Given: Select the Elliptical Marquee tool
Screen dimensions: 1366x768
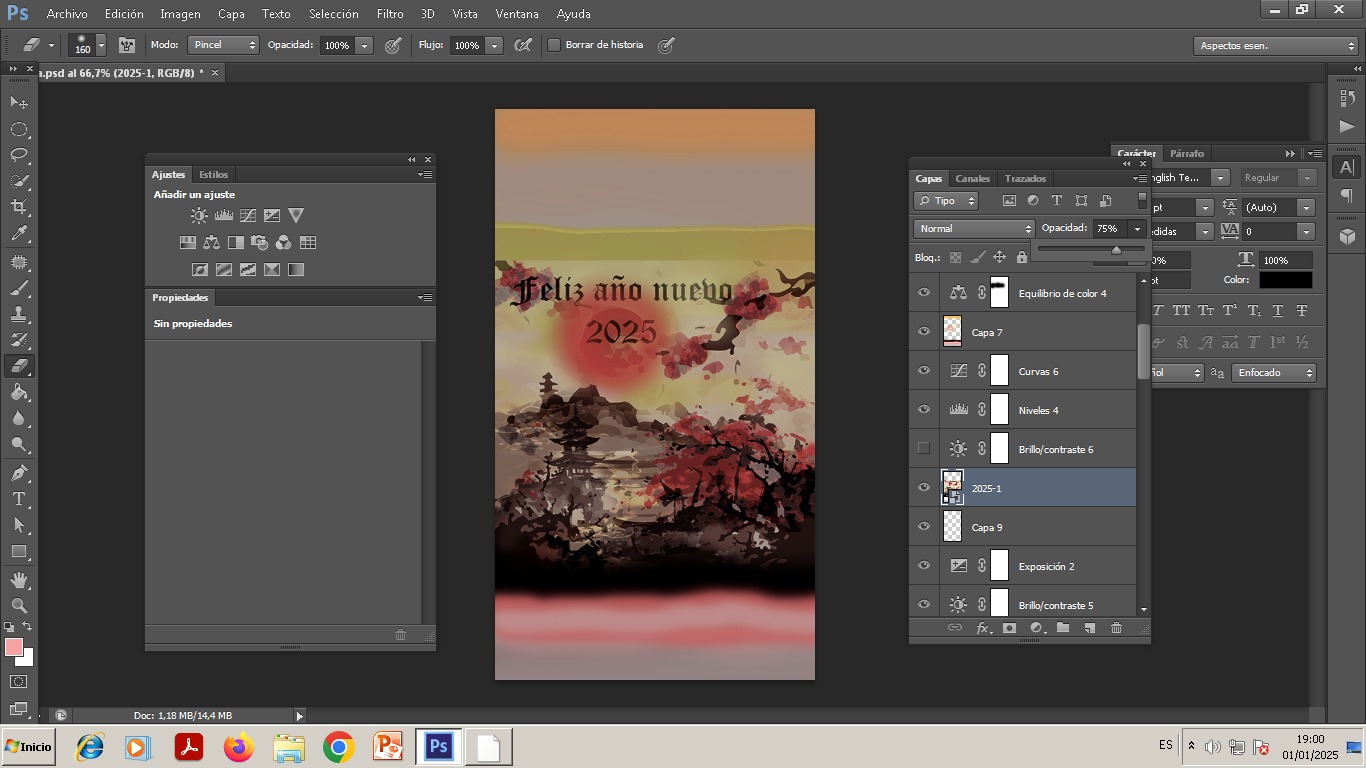Looking at the screenshot, I should click(19, 129).
